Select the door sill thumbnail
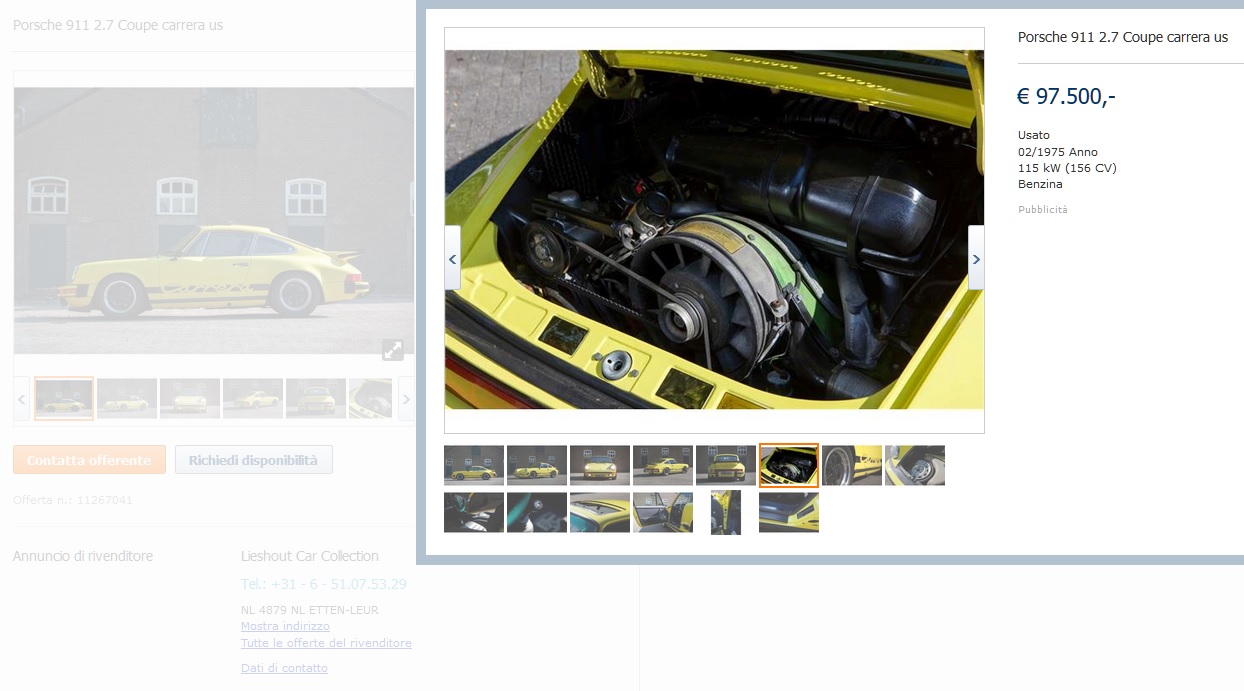1244x691 pixels. [789, 512]
